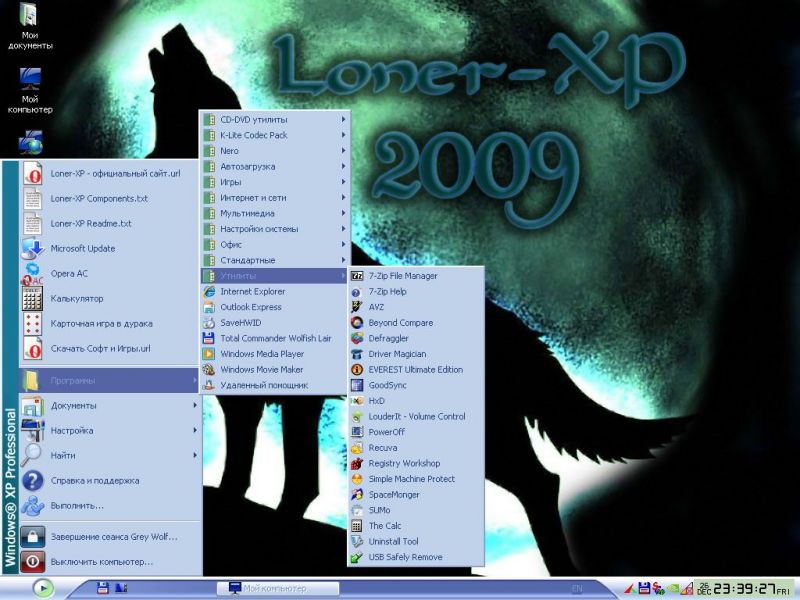Screen dimensions: 800x600
Task: Open Windows Media Player
Action: (x=262, y=354)
